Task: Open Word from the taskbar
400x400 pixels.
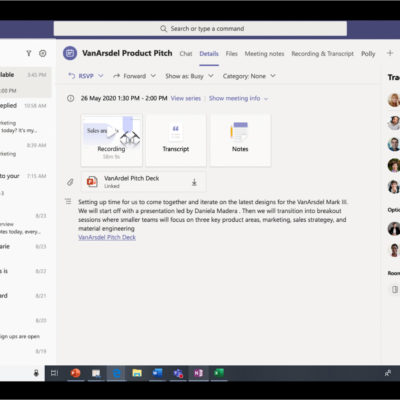Action: pos(157,373)
